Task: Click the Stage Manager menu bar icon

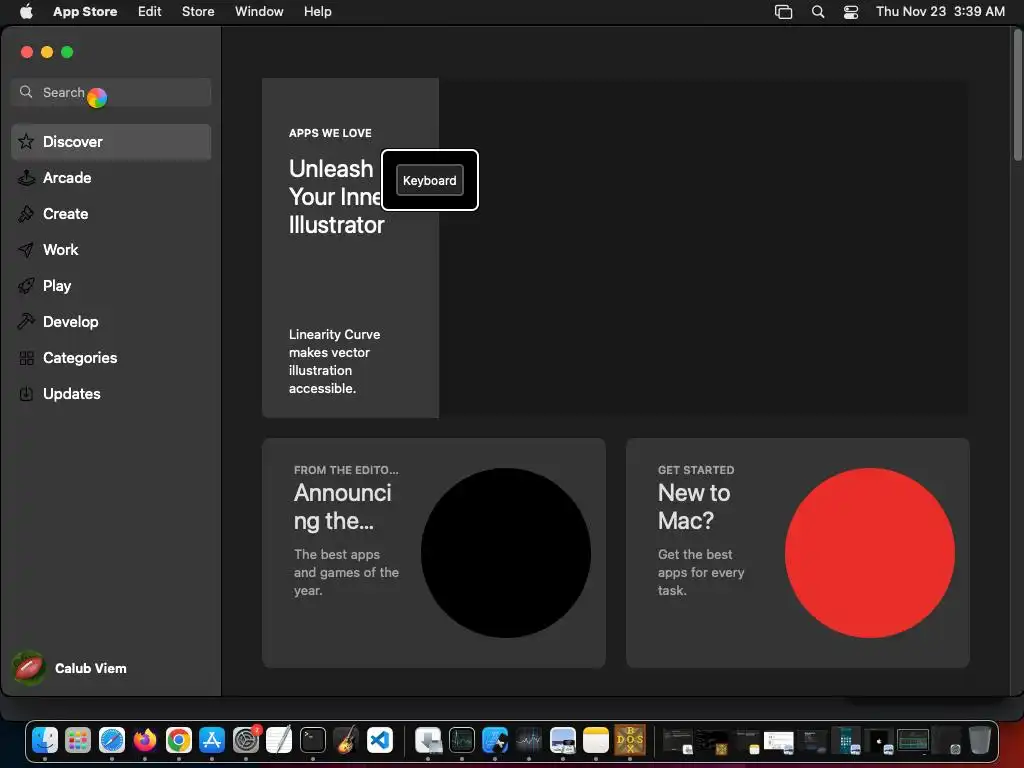Action: (x=783, y=12)
